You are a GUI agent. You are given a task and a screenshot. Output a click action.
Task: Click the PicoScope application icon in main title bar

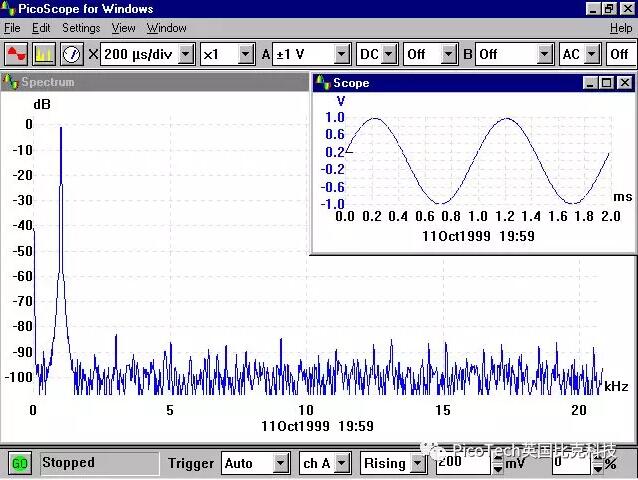pyautogui.click(x=10, y=9)
